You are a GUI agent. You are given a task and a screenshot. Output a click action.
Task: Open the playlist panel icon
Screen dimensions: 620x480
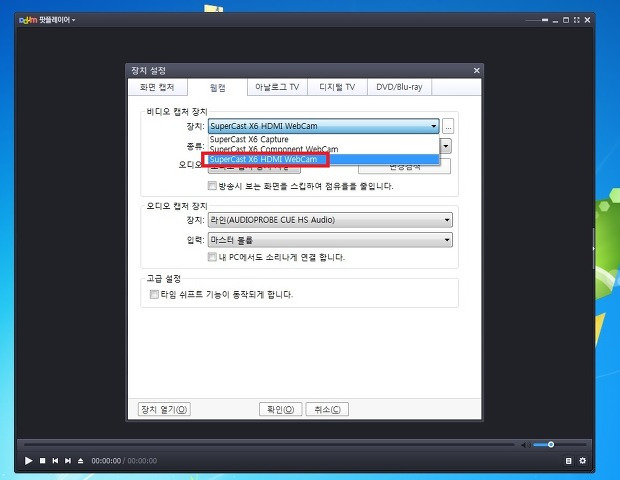[x=568, y=461]
